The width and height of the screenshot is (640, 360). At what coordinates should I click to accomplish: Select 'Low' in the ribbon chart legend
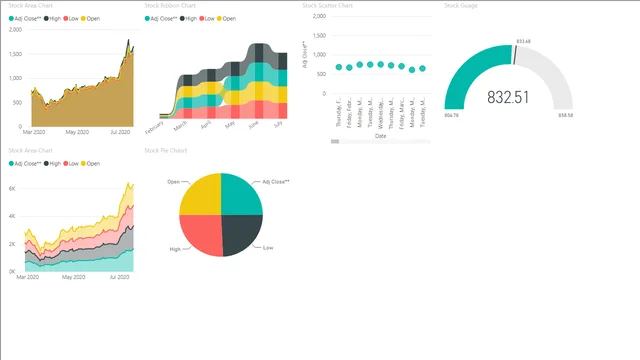coord(207,18)
